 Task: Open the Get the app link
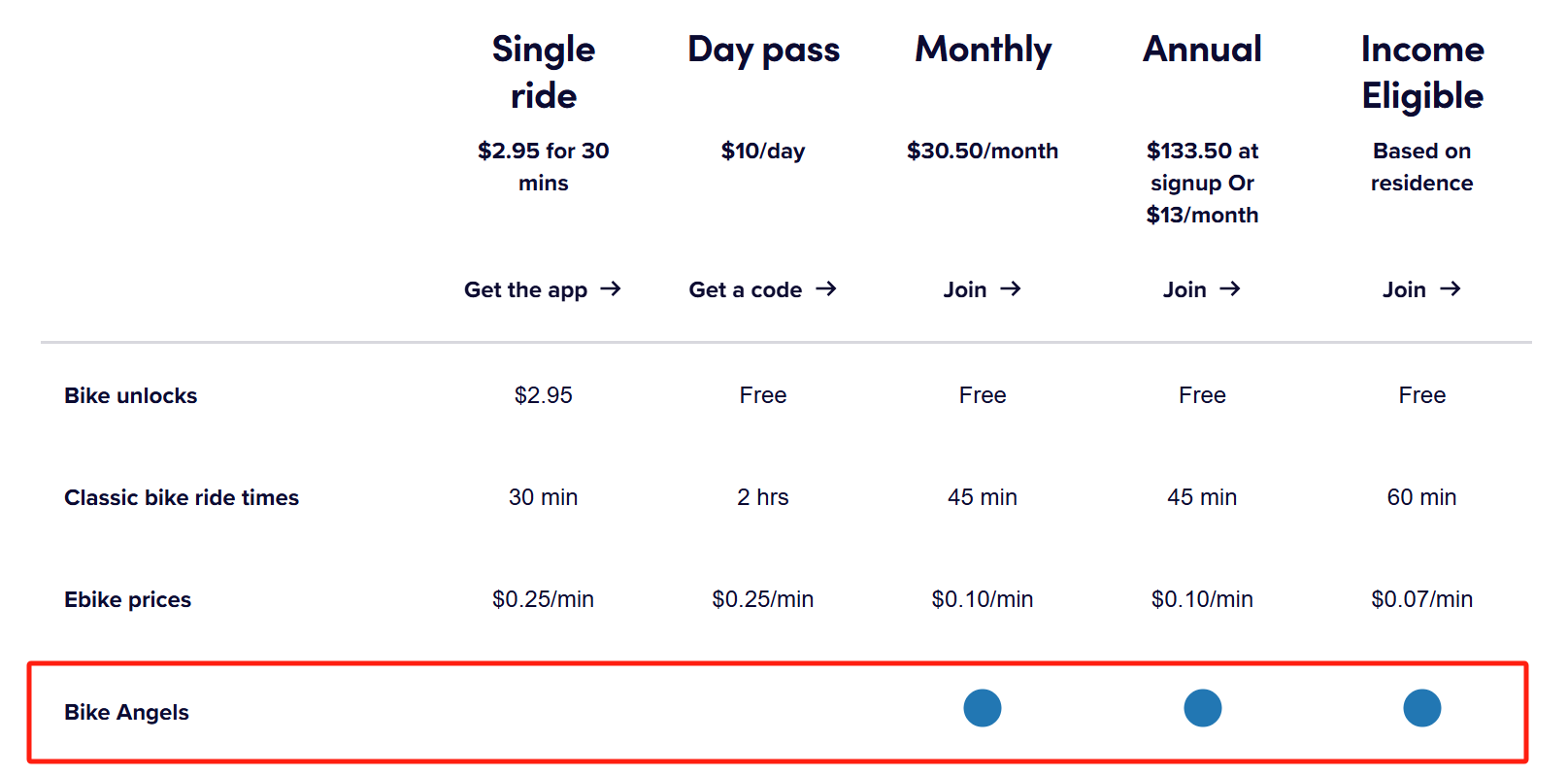525,289
